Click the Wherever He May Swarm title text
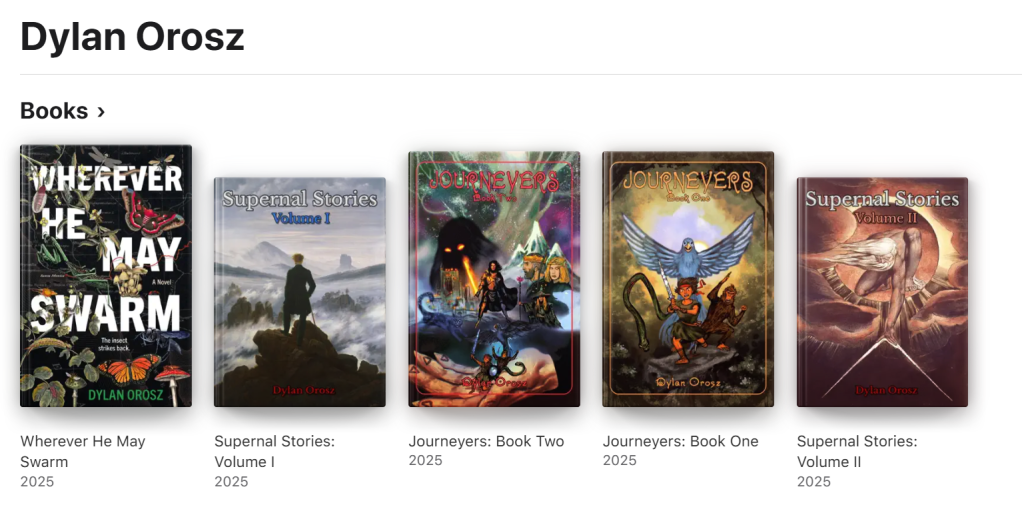This screenshot has height=507, width=1022. coord(83,451)
